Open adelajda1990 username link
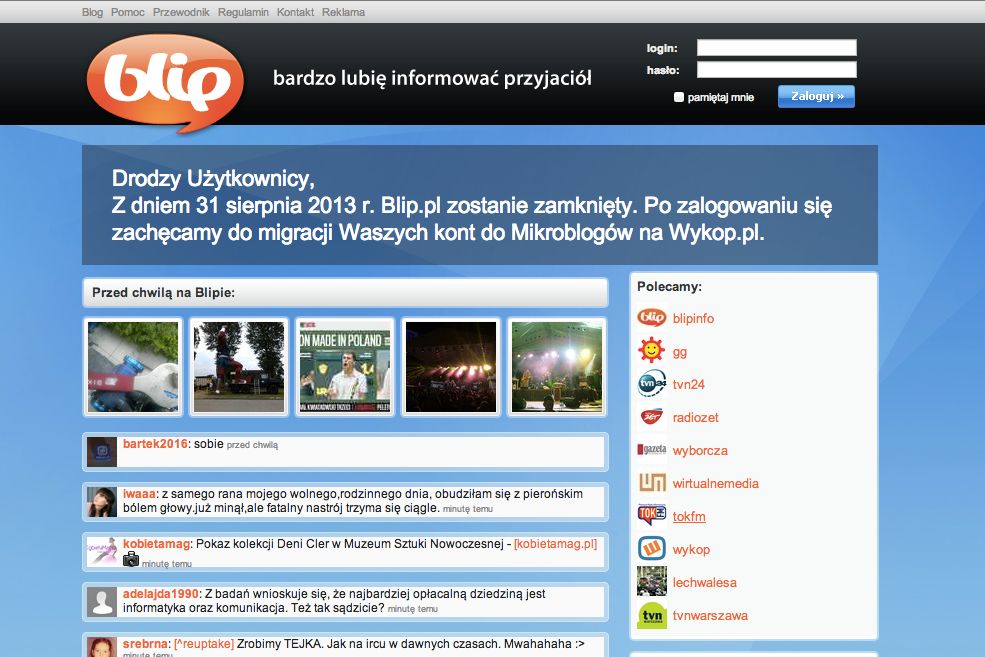The width and height of the screenshot is (985, 657). click(x=161, y=594)
